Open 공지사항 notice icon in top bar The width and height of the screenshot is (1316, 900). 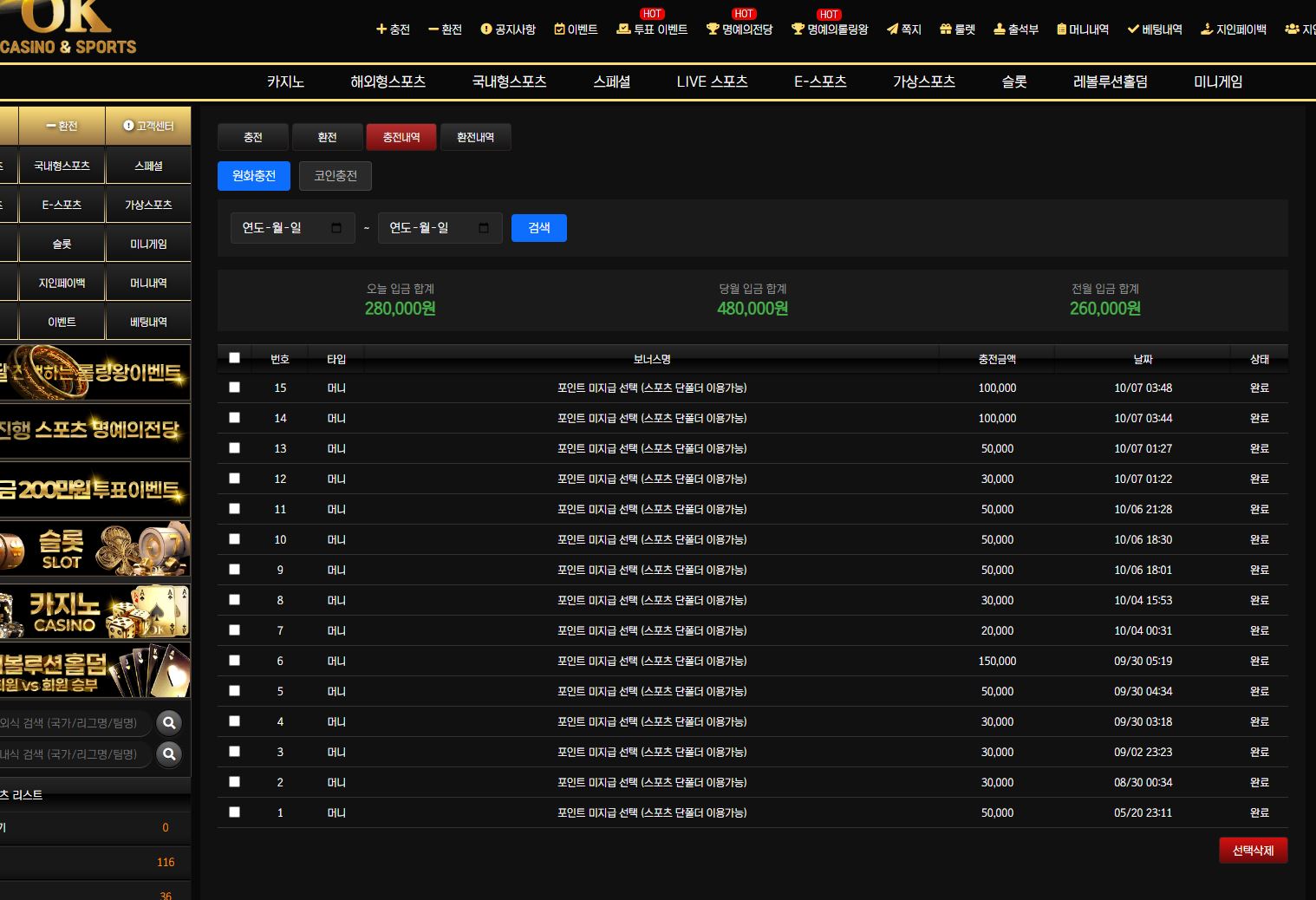(486, 29)
